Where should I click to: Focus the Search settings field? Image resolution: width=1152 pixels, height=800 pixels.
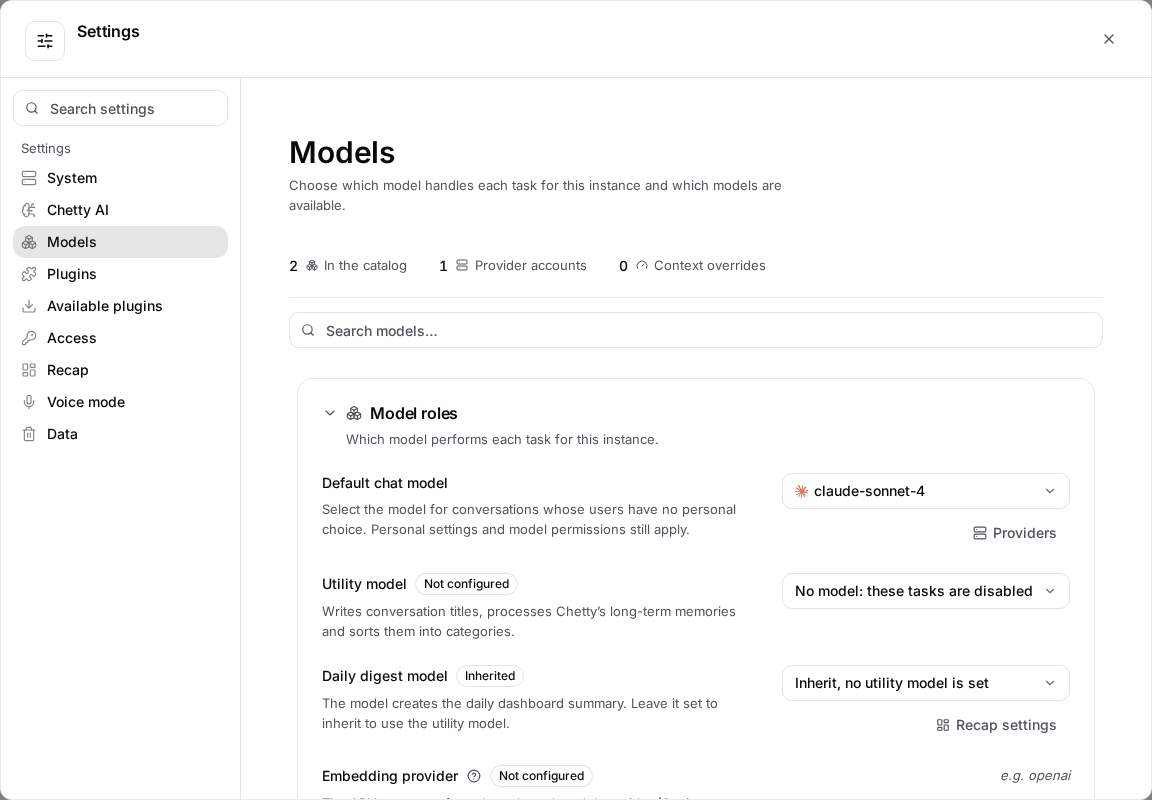(120, 109)
